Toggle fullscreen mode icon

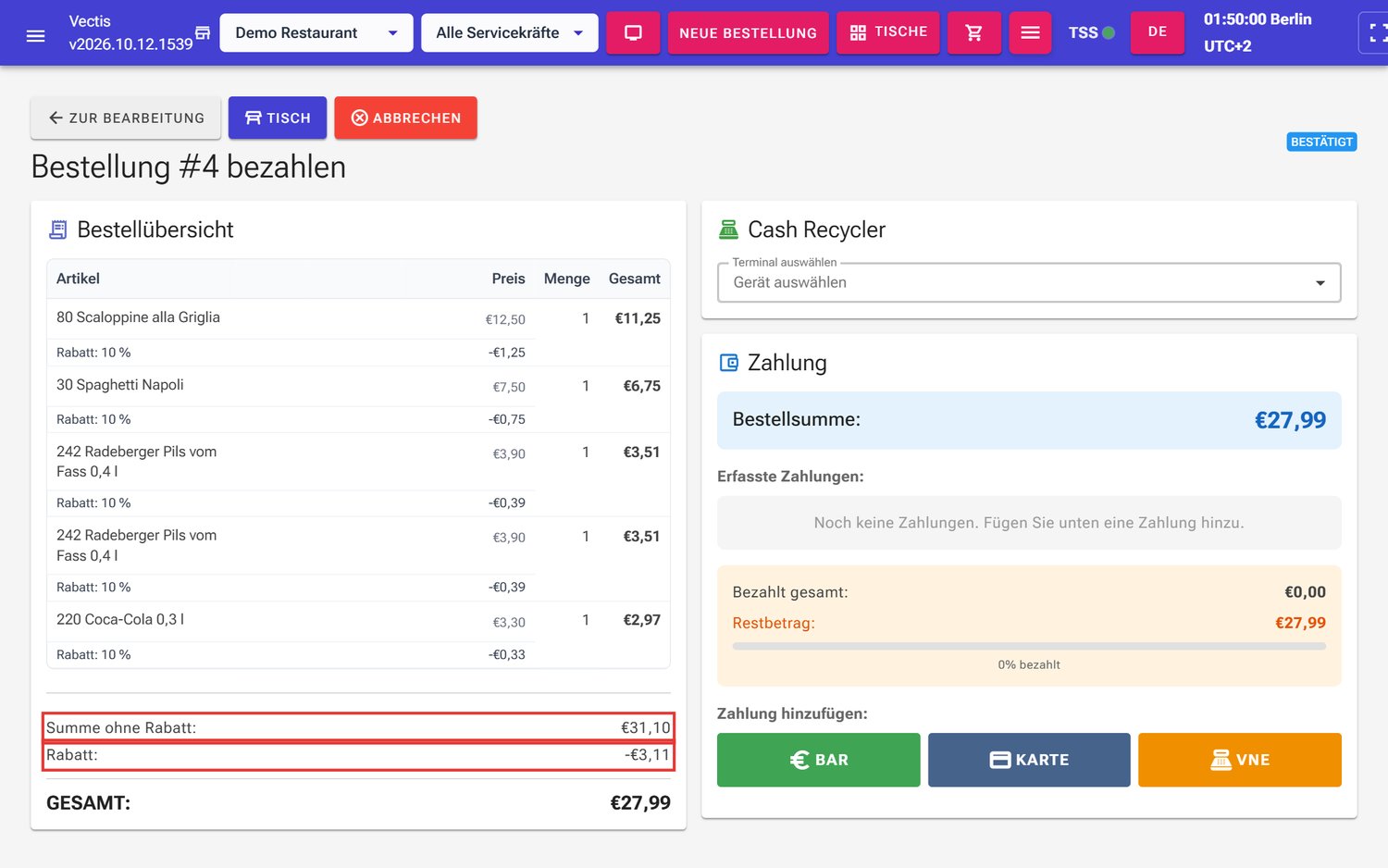click(x=1376, y=32)
